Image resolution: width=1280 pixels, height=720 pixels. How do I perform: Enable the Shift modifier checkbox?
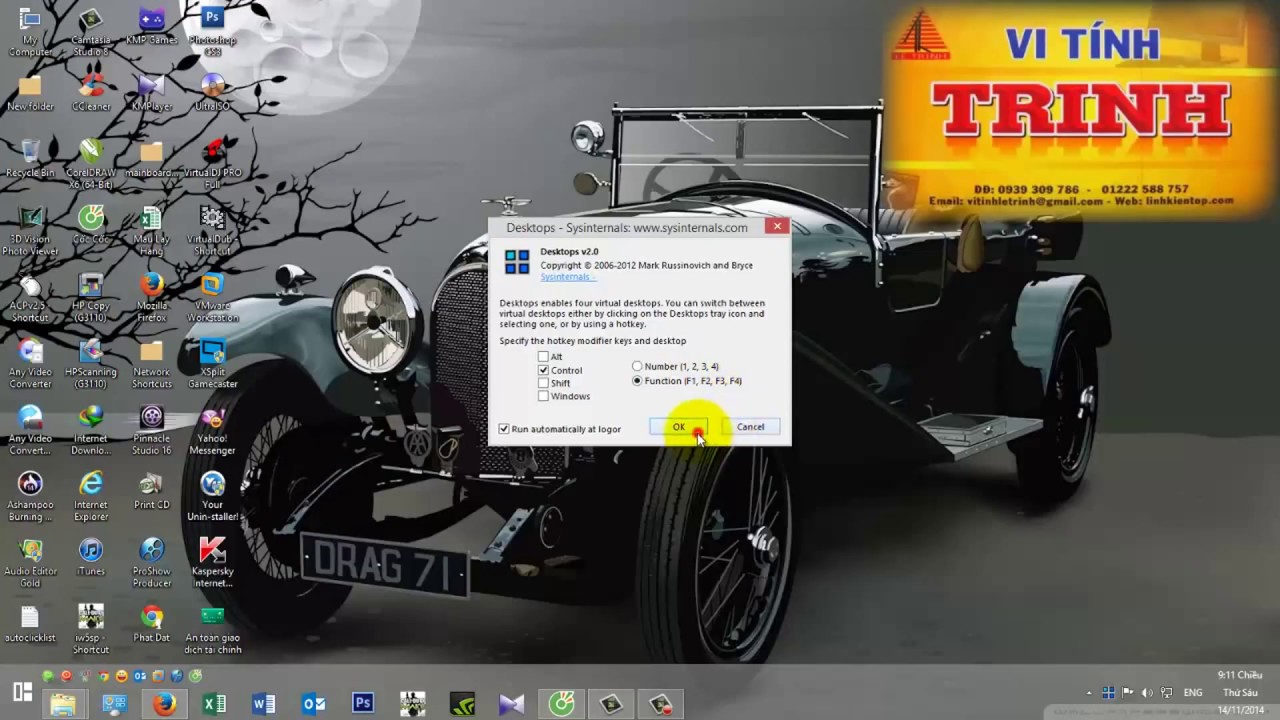[543, 383]
